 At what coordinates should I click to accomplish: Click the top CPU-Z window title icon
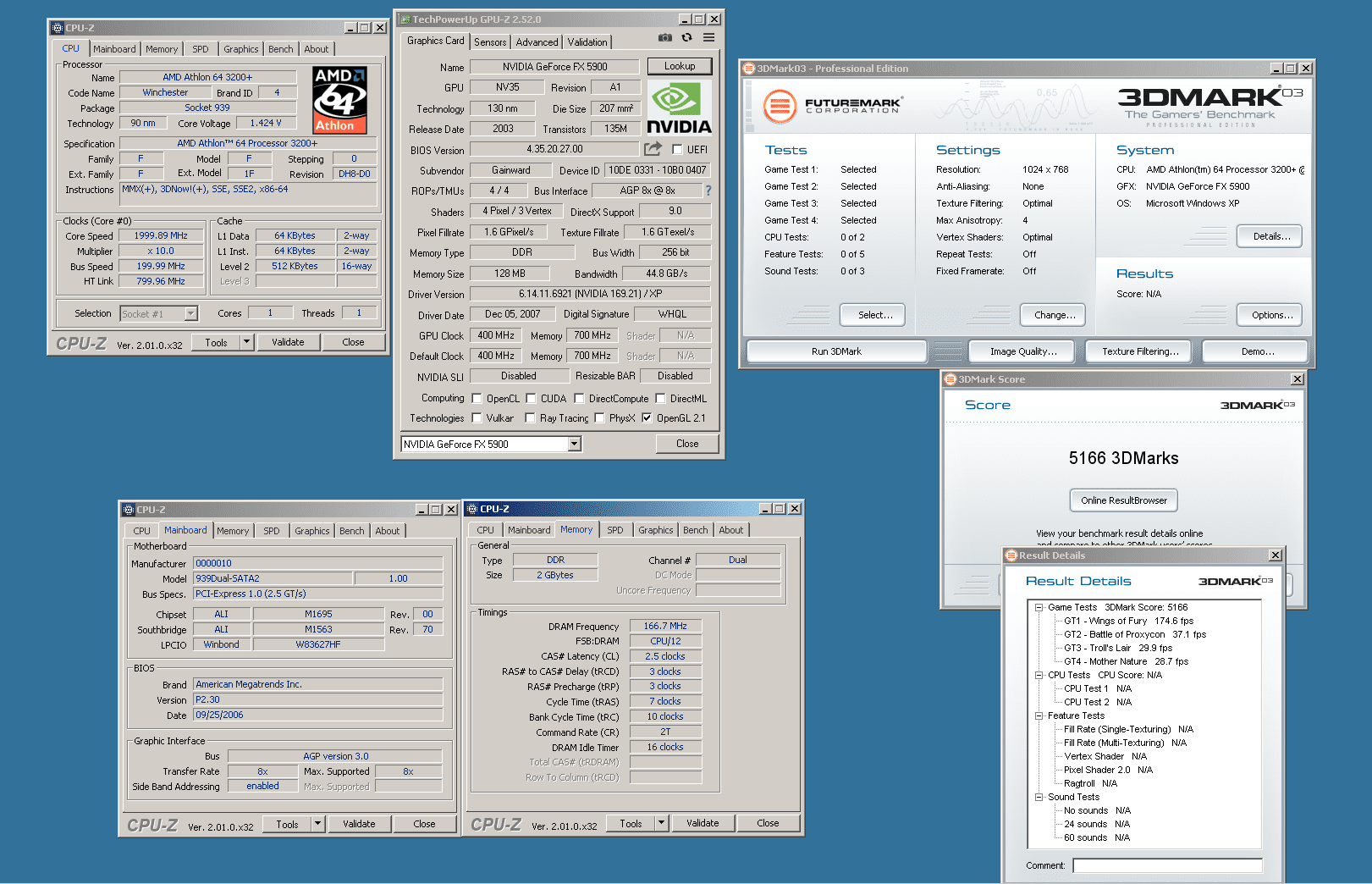click(x=58, y=28)
